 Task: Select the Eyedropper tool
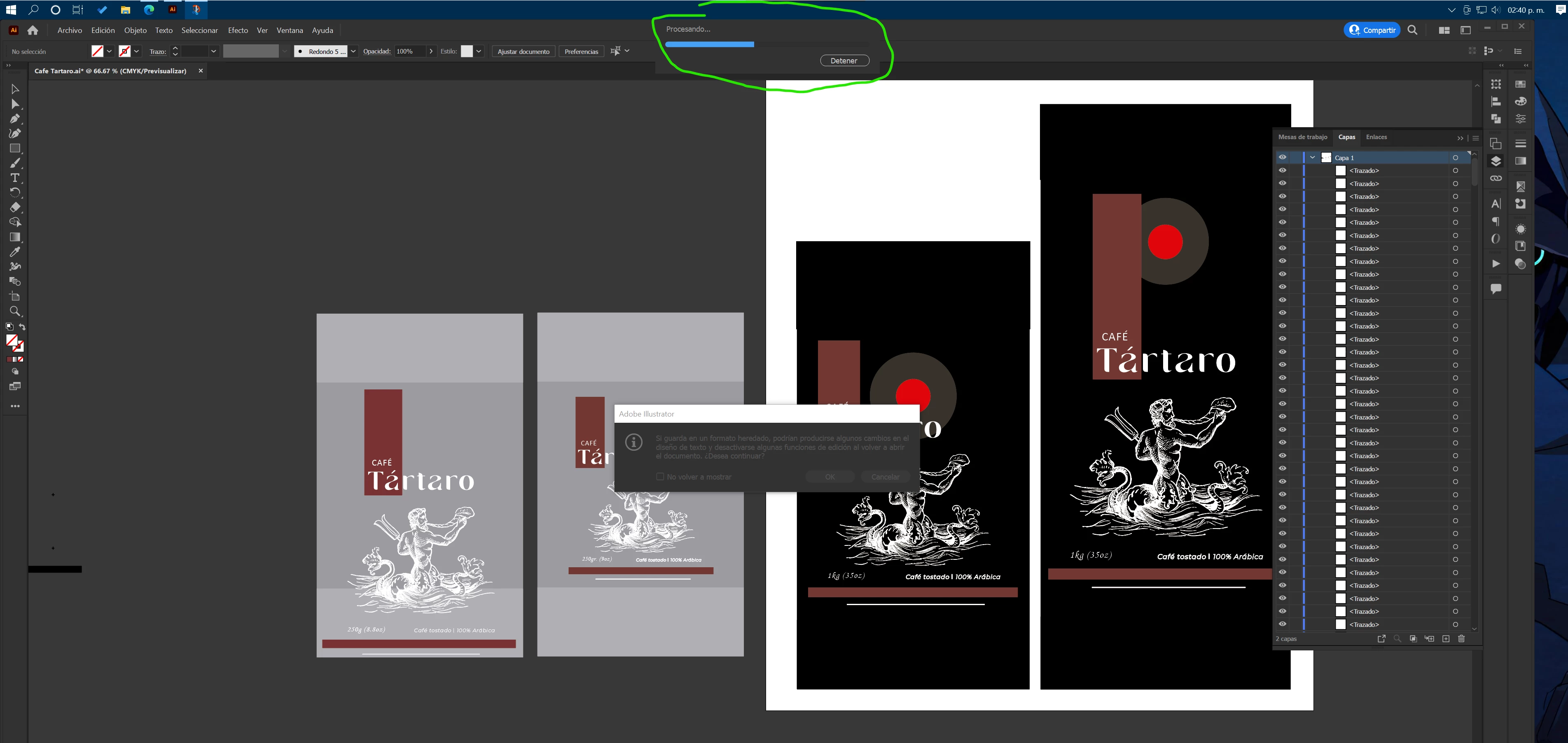coord(15,252)
